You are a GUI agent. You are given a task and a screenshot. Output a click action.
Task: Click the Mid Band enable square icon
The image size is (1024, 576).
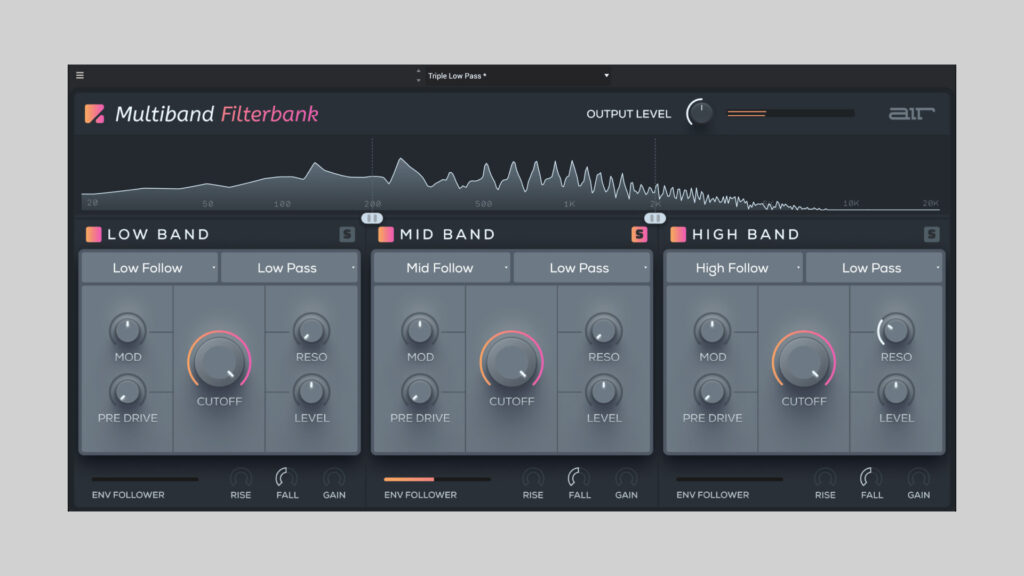coord(385,235)
